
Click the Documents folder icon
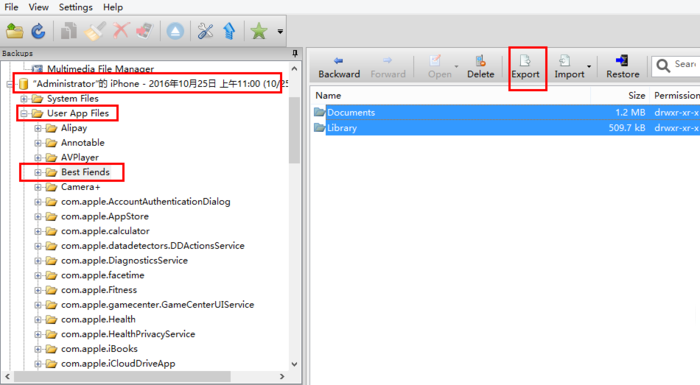tap(319, 112)
